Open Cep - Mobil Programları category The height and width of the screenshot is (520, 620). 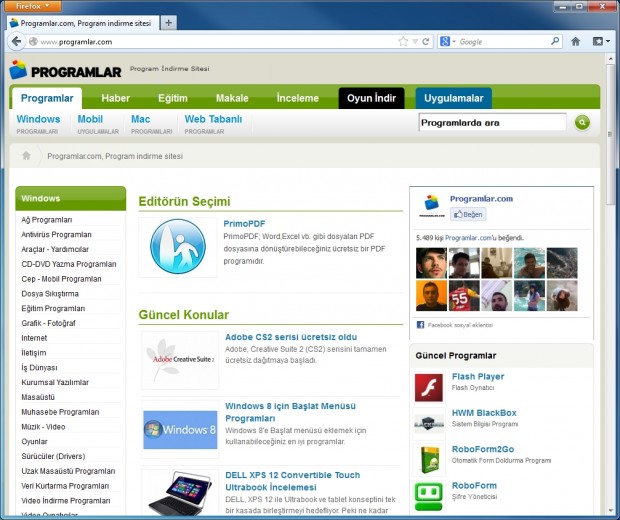click(x=61, y=279)
